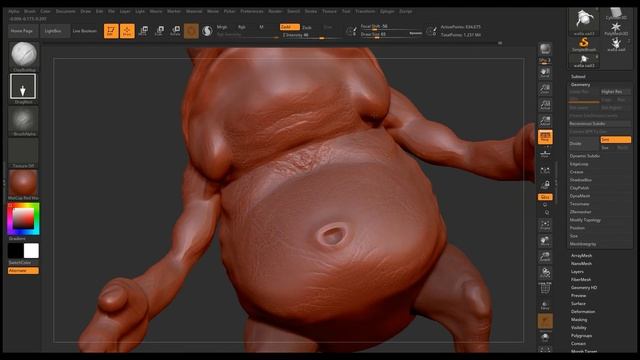This screenshot has width=640, height=360.
Task: Toggle Live Boolean mode
Action: (84, 31)
